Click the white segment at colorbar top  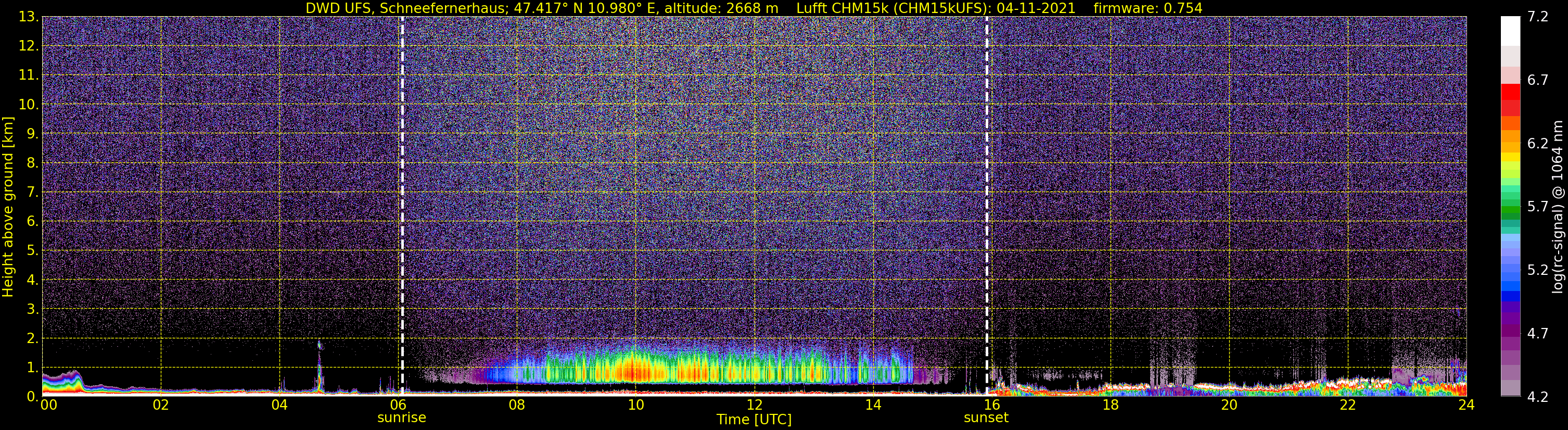pyautogui.click(x=1510, y=31)
